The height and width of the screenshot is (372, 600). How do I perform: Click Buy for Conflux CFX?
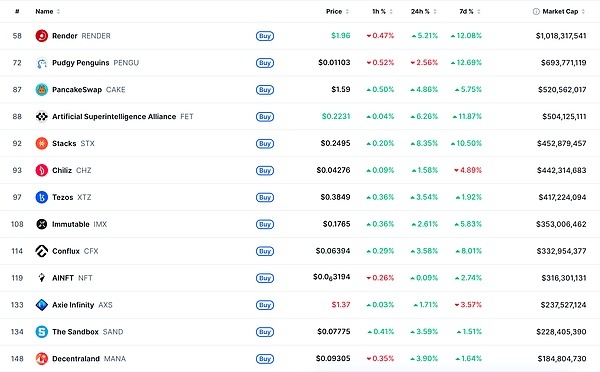coord(265,251)
